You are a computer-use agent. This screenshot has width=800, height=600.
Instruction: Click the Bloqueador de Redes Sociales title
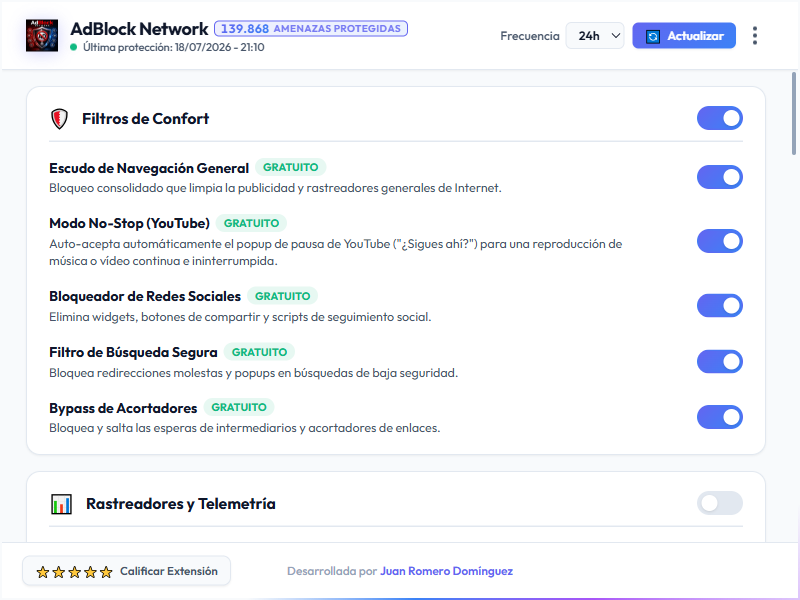point(145,296)
